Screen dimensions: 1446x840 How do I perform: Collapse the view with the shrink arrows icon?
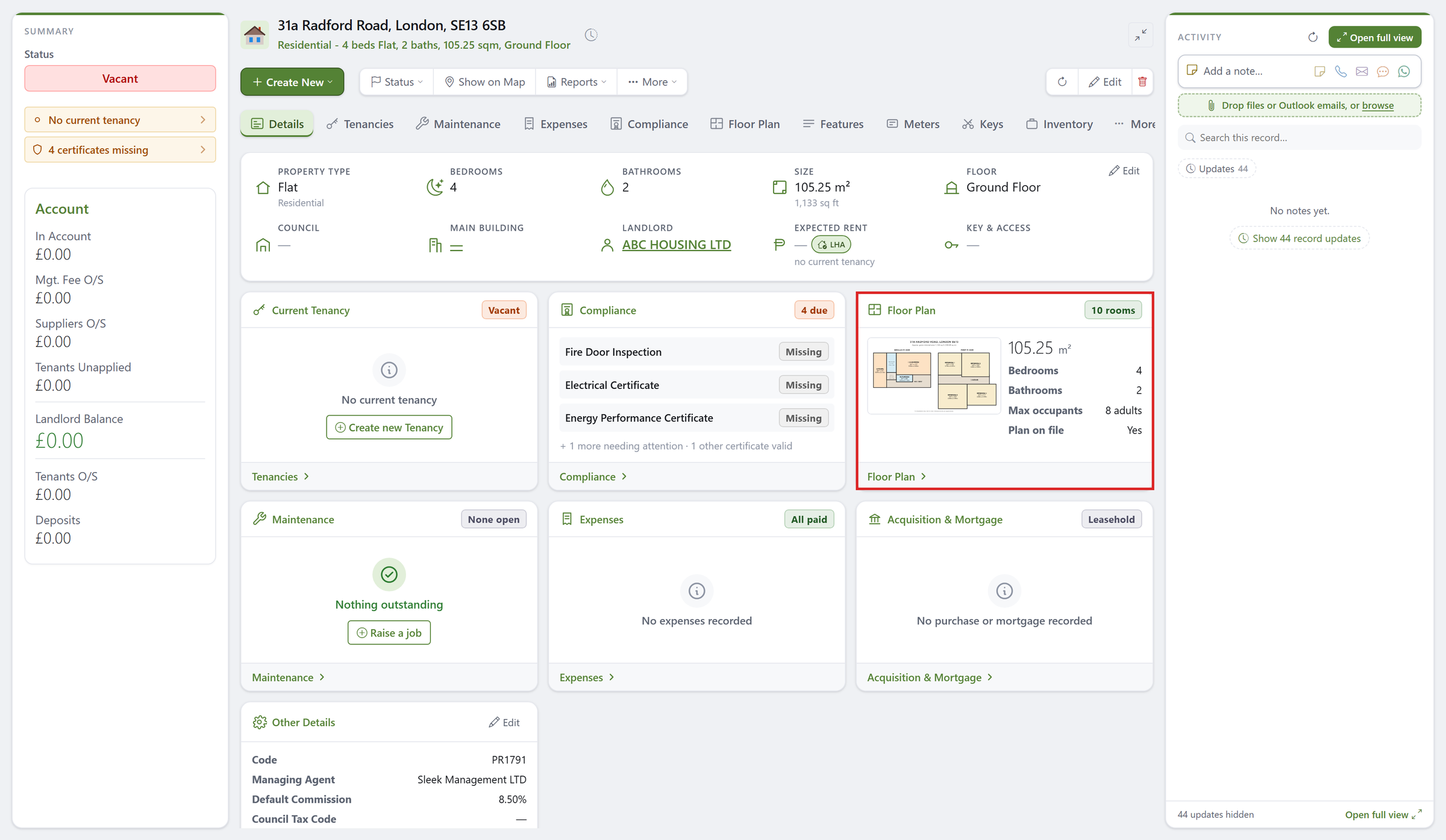1141,35
